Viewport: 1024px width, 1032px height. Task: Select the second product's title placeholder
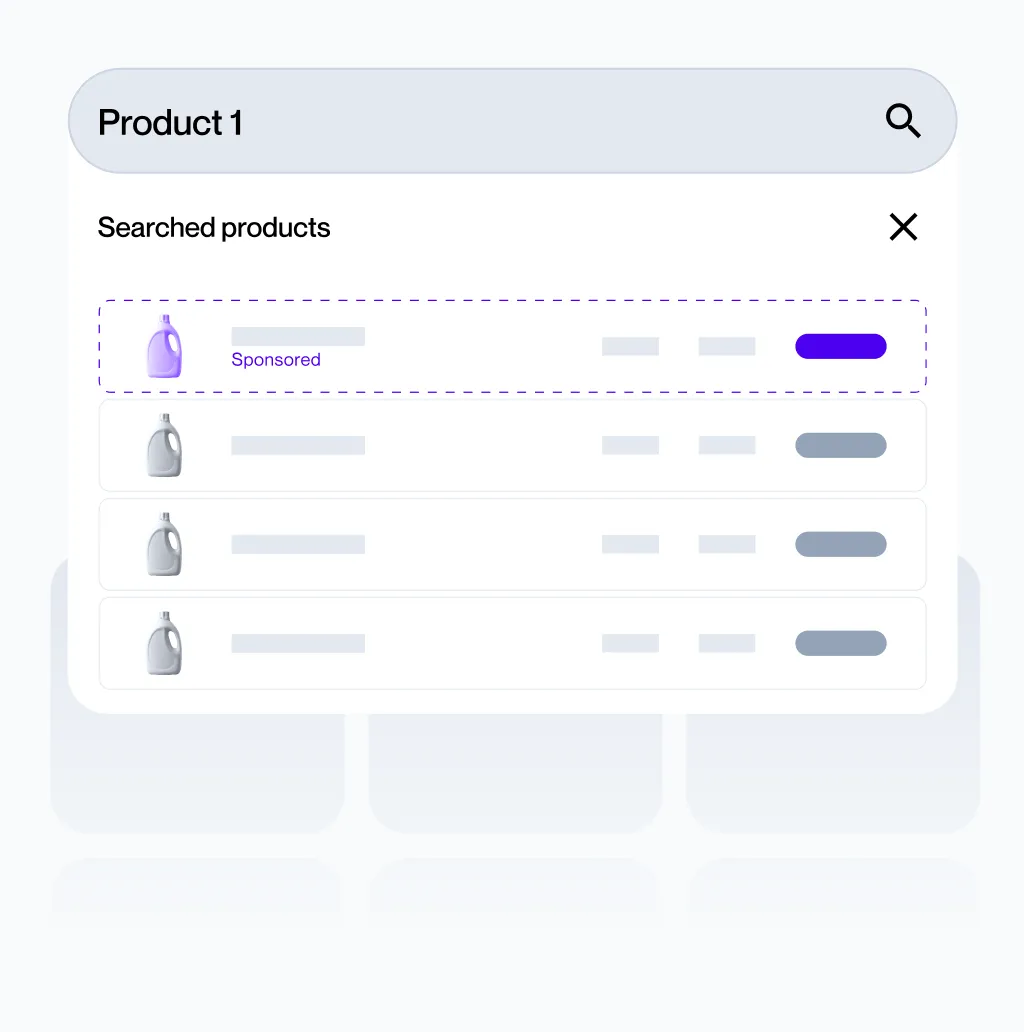[x=298, y=445]
